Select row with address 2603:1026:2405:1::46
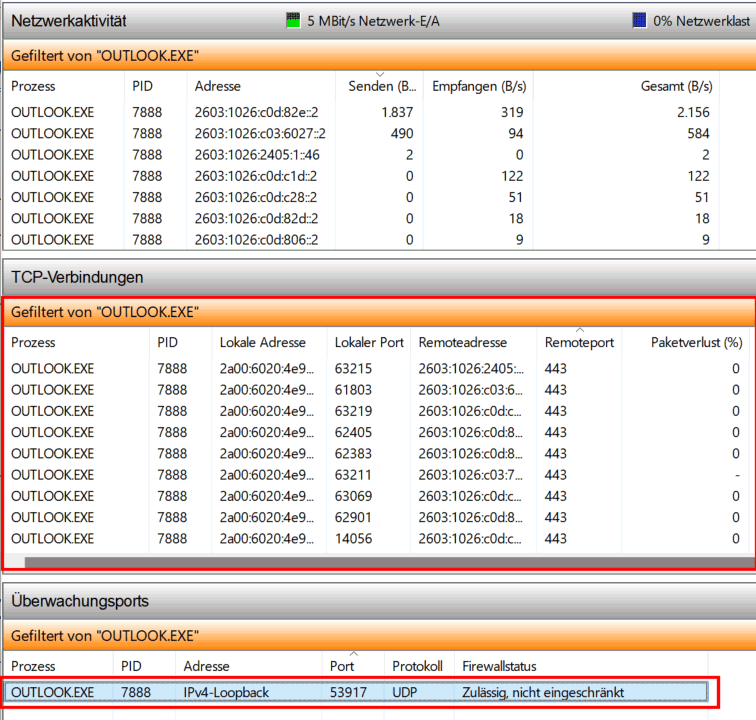756x720 pixels. (361, 155)
